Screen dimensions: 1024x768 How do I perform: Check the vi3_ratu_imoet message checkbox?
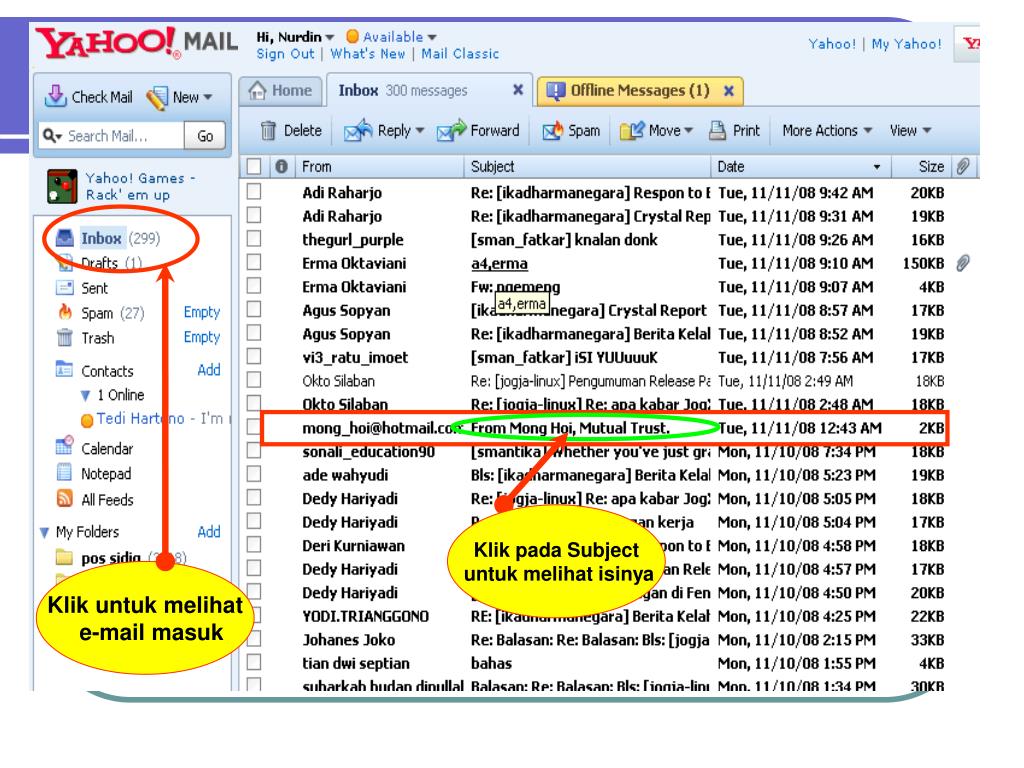pos(253,356)
